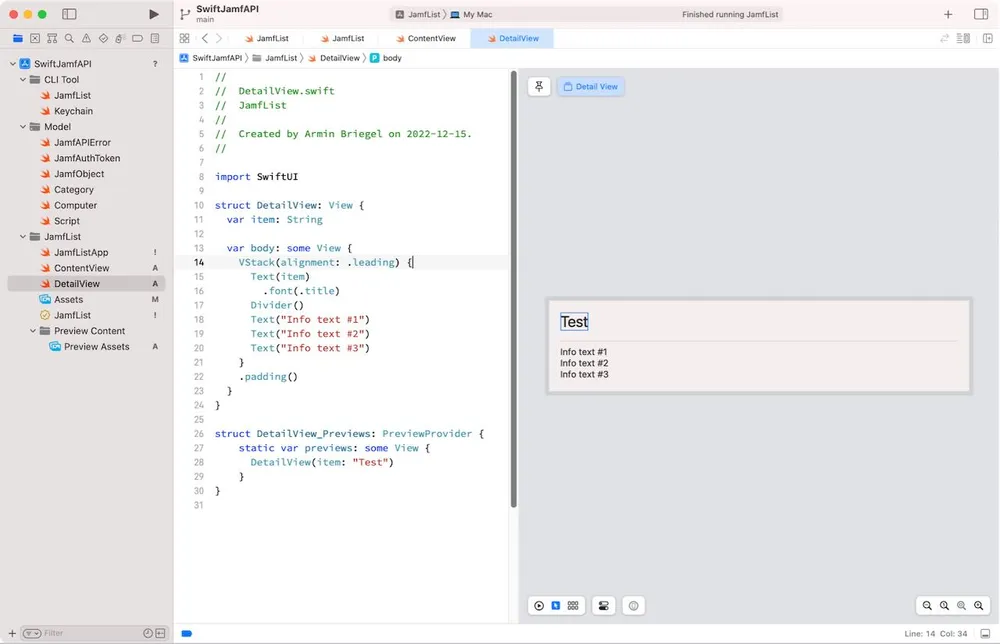The width and height of the screenshot is (1000, 644).
Task: Open the Find navigator magnifying glass
Action: (69, 38)
